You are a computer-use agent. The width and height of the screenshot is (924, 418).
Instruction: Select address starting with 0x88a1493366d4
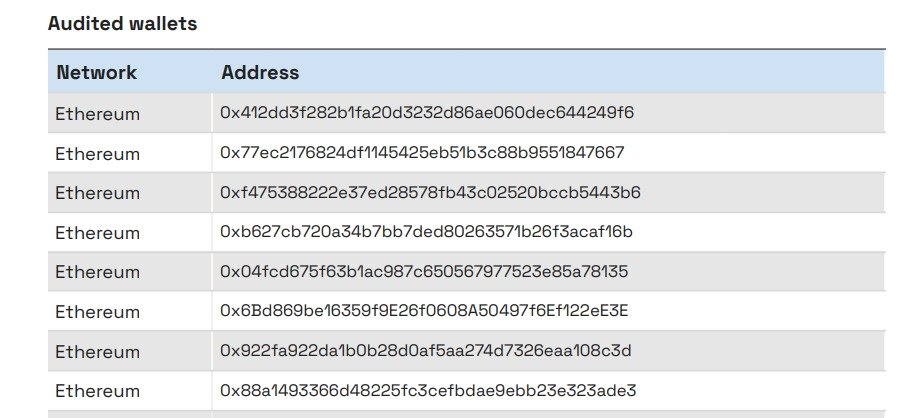(428, 390)
